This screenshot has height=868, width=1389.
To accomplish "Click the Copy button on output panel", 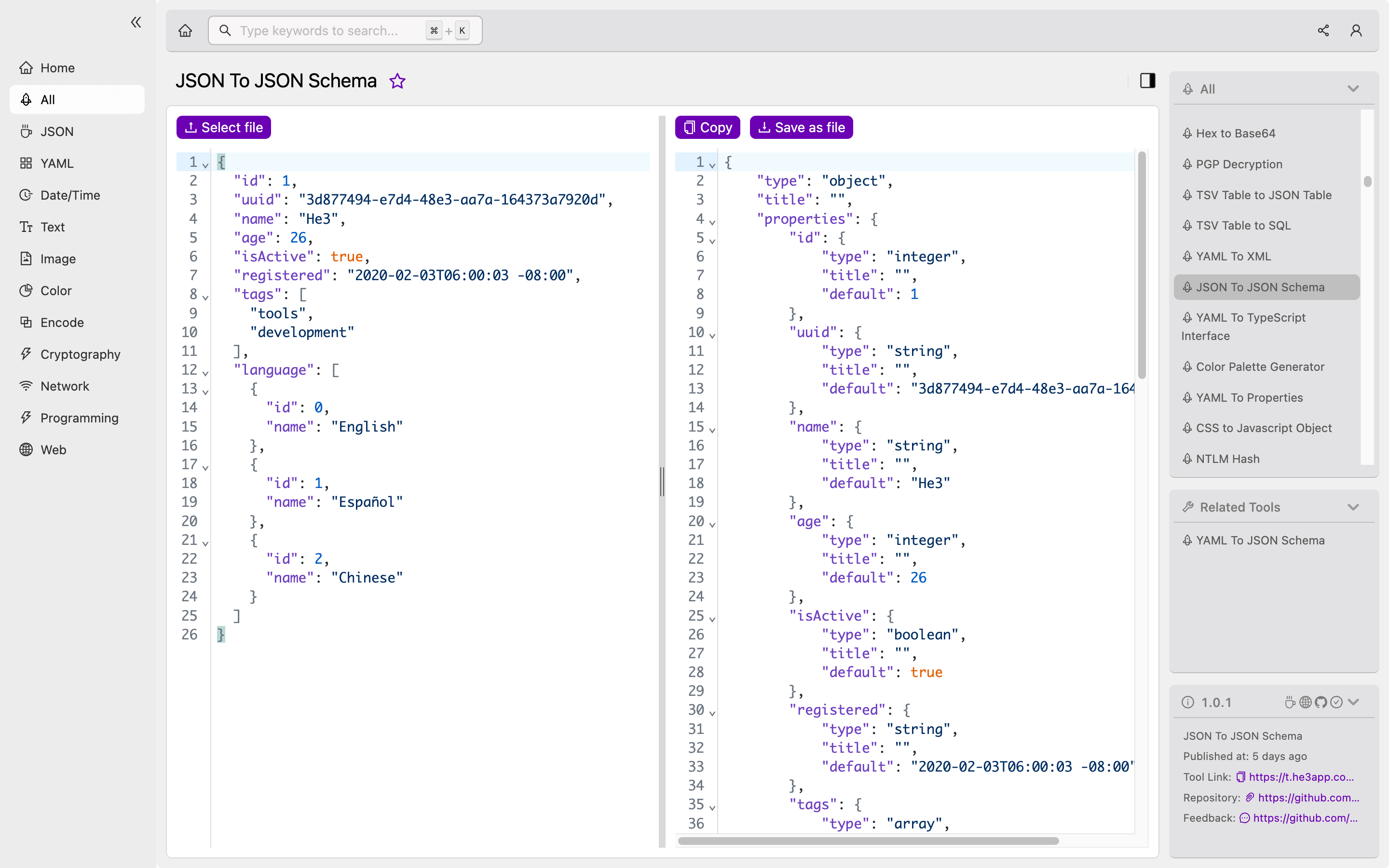I will coord(707,127).
